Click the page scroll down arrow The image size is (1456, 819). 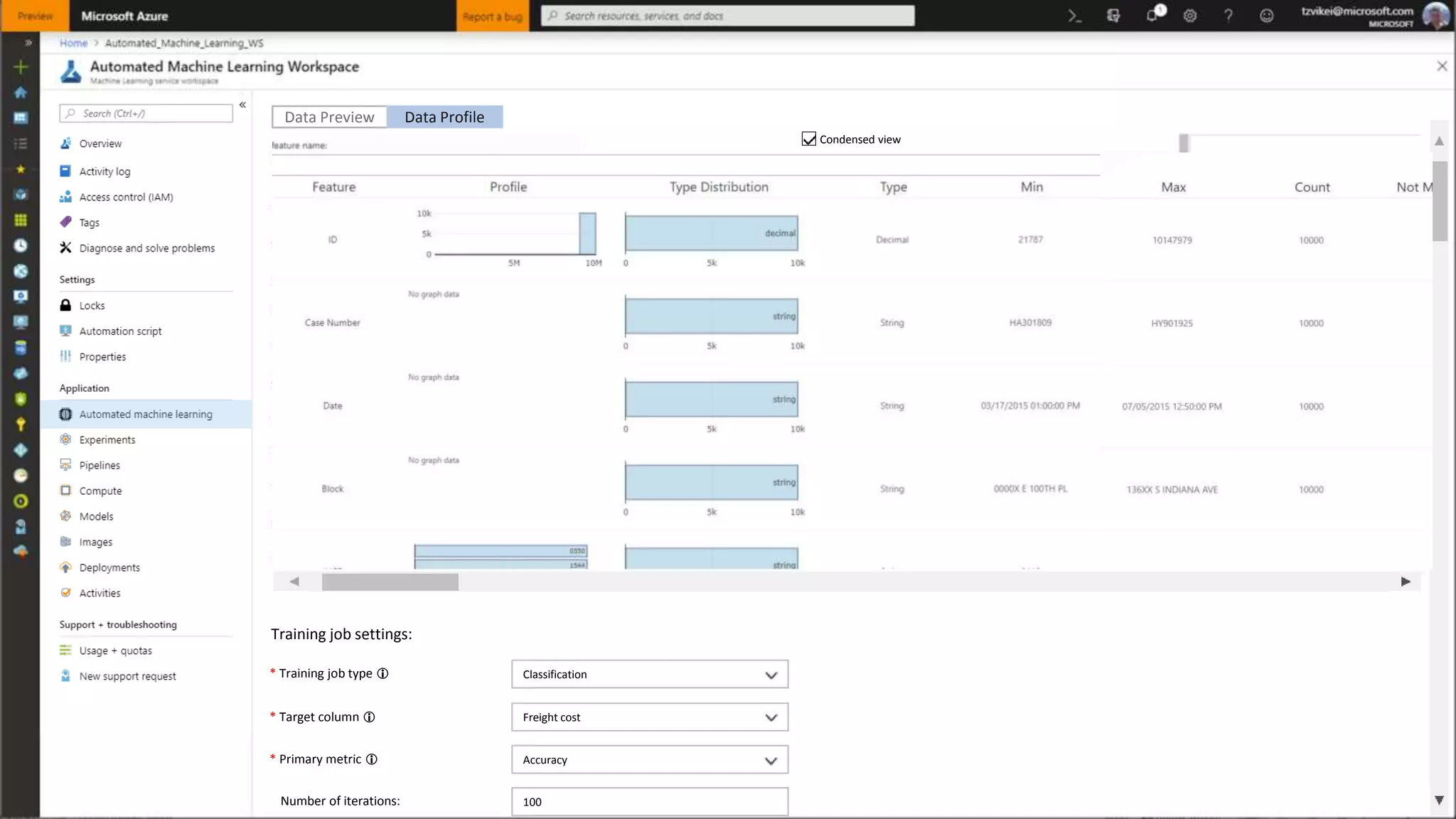(x=1440, y=801)
